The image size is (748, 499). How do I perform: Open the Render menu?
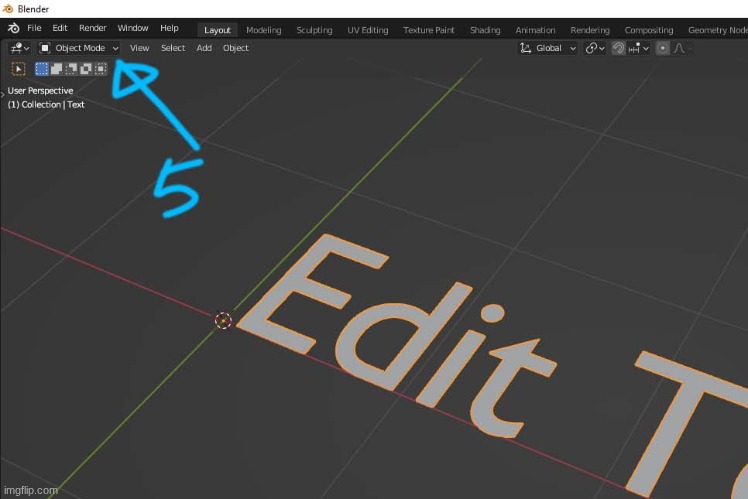point(92,28)
